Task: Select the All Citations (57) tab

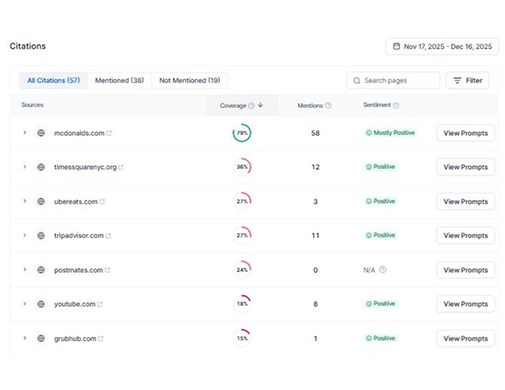Action: pos(54,80)
